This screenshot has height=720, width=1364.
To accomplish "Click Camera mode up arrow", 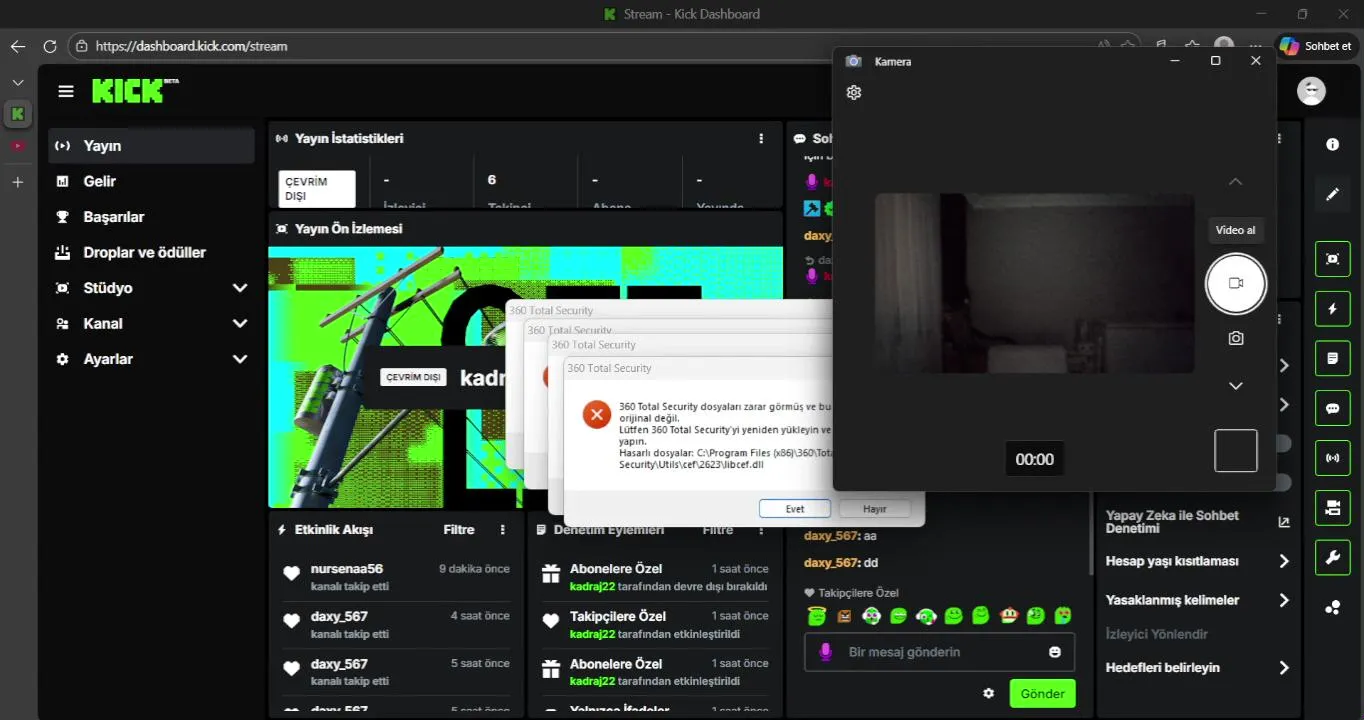I will 1236,182.
